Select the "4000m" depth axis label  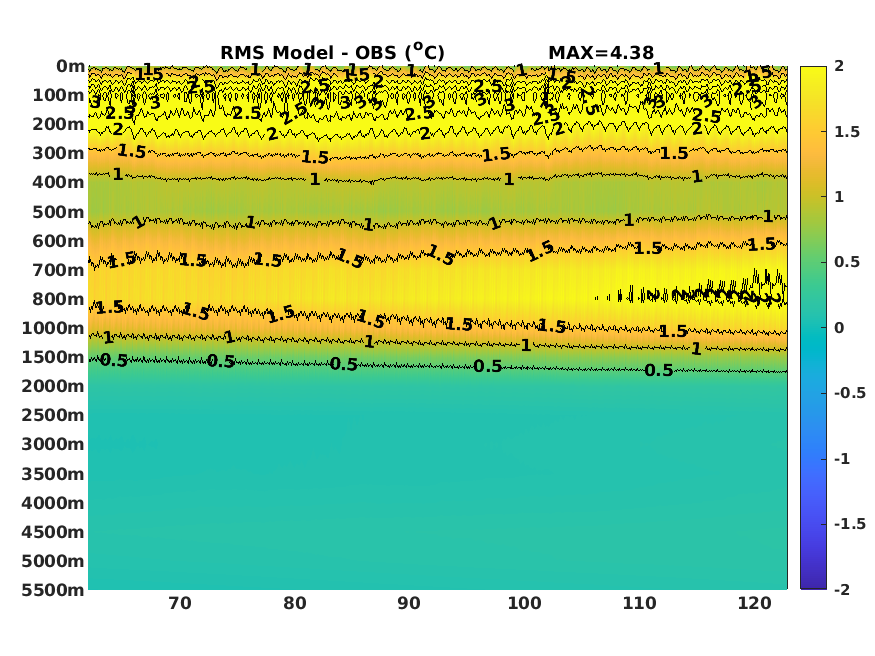tap(53, 504)
